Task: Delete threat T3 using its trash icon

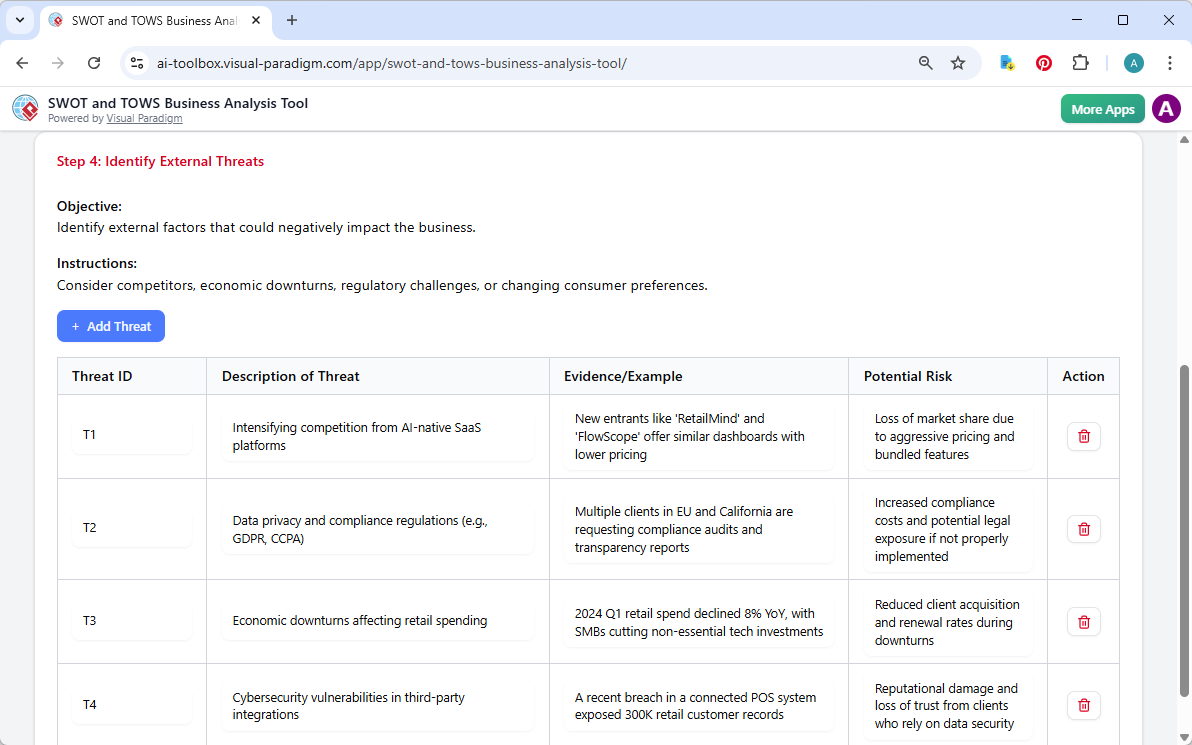Action: pyautogui.click(x=1083, y=621)
